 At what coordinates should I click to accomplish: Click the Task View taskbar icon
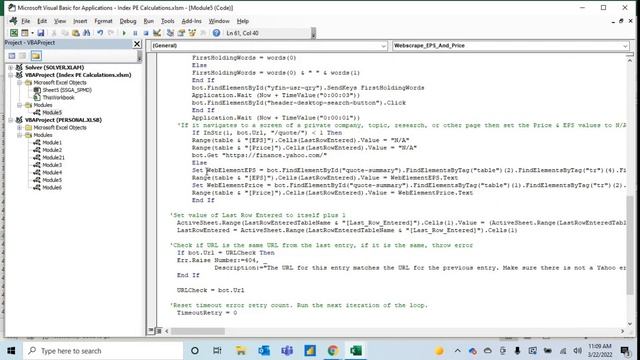[x=218, y=351]
